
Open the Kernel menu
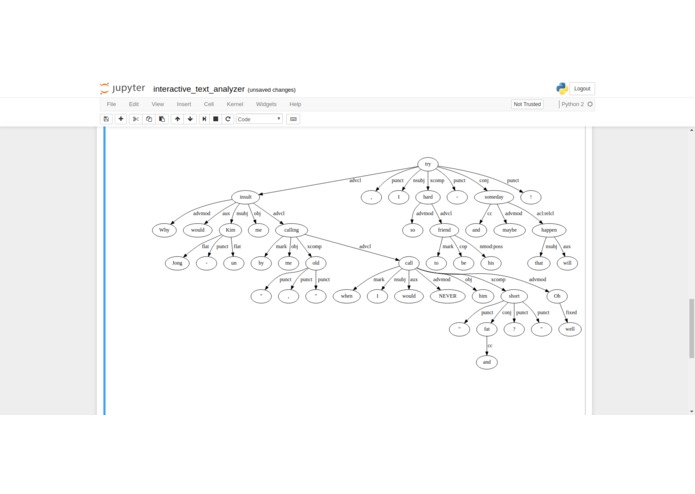click(235, 104)
